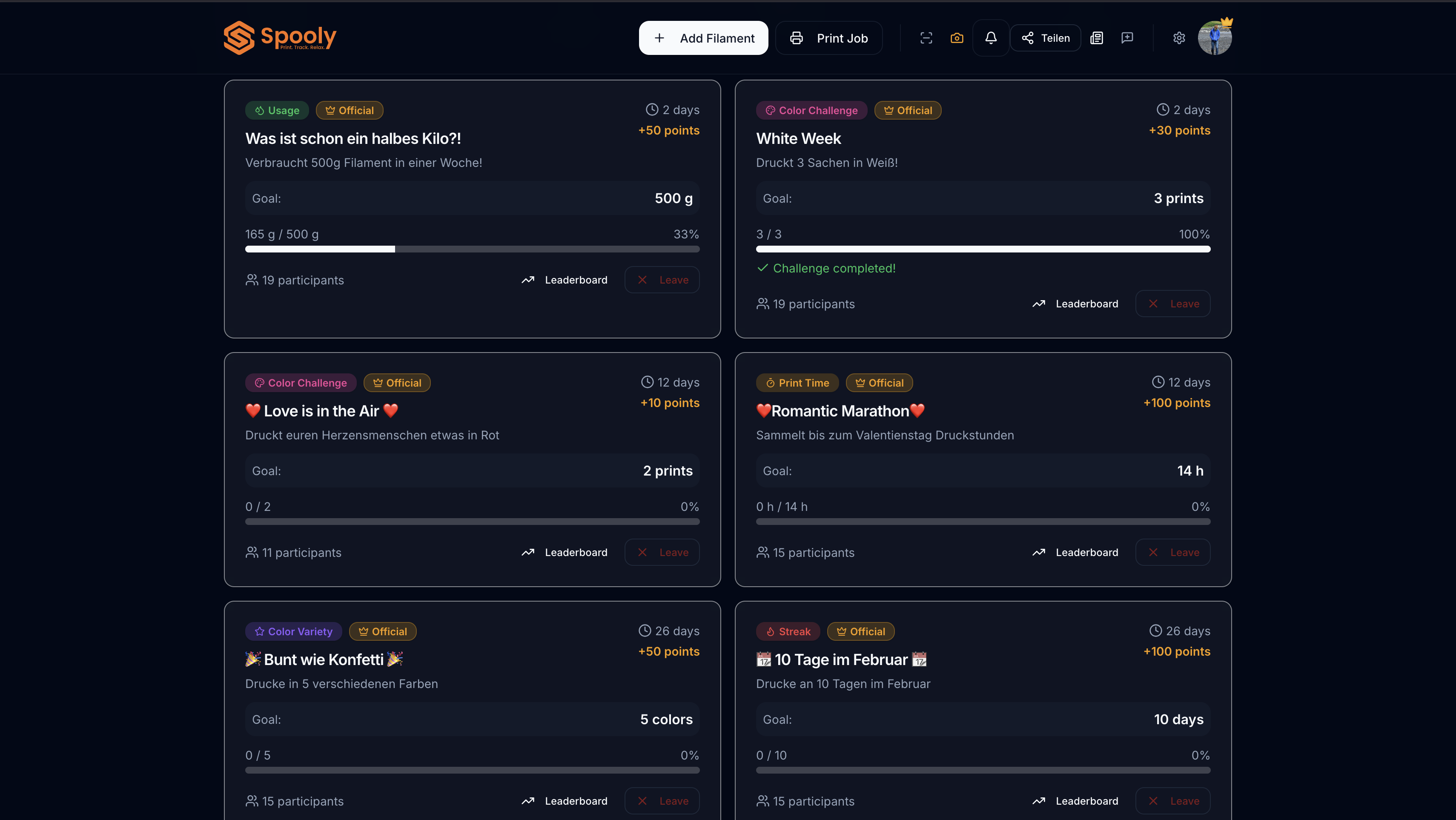Click the halbes Kilo progress bar
The image size is (1456, 820).
pyautogui.click(x=472, y=249)
